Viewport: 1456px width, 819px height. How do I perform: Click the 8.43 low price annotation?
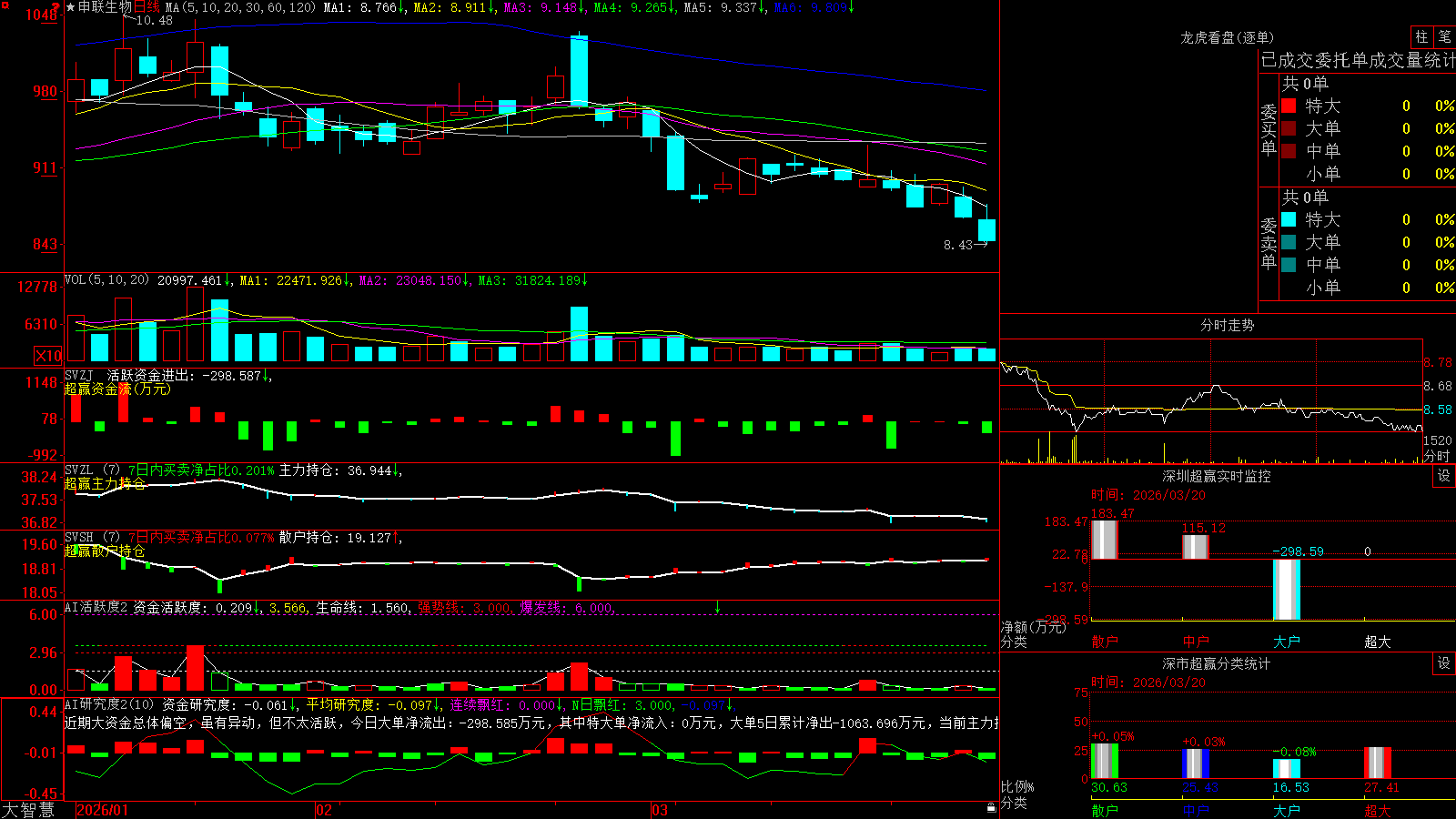tap(958, 245)
